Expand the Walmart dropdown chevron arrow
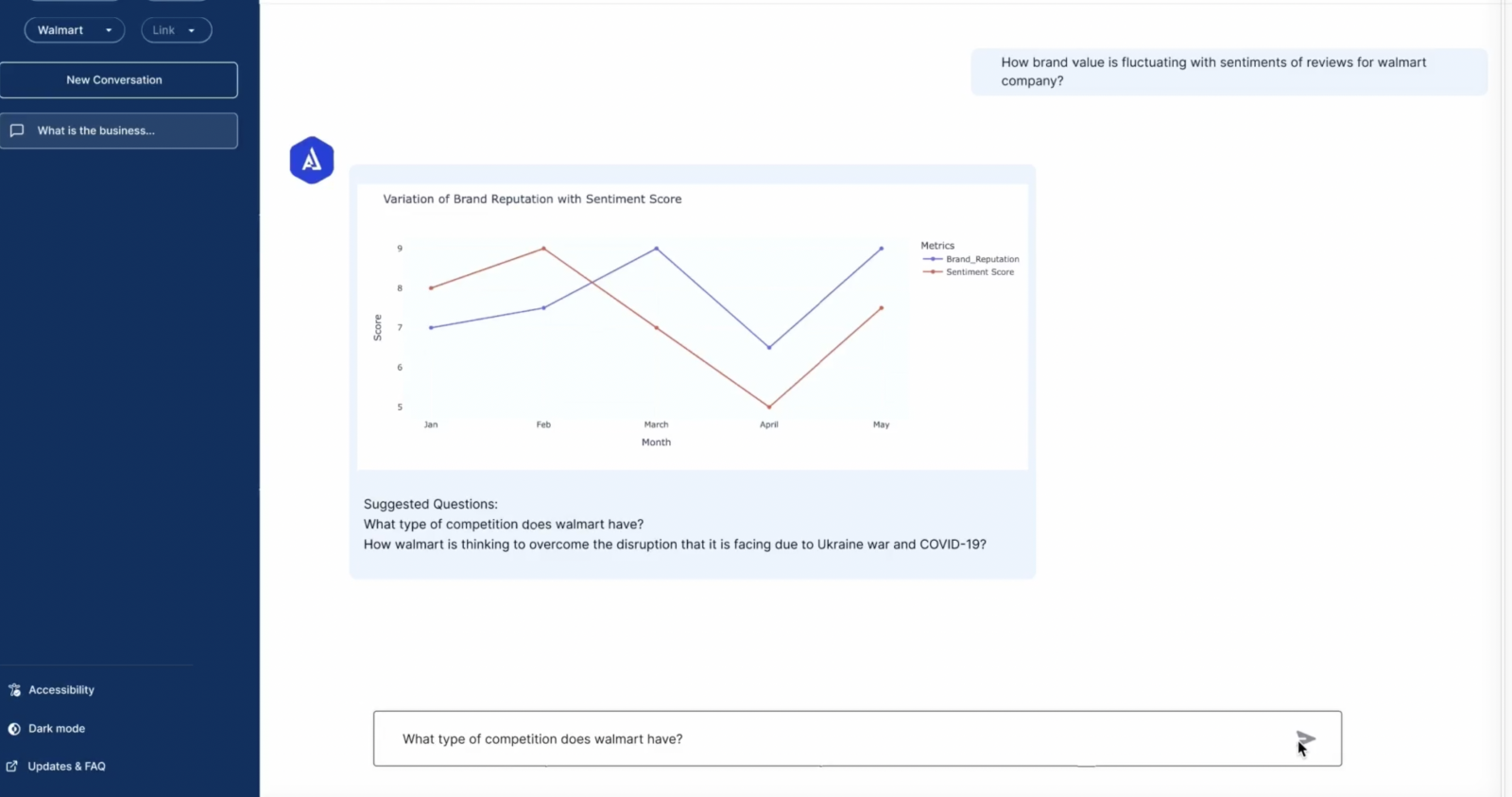 pyautogui.click(x=111, y=29)
